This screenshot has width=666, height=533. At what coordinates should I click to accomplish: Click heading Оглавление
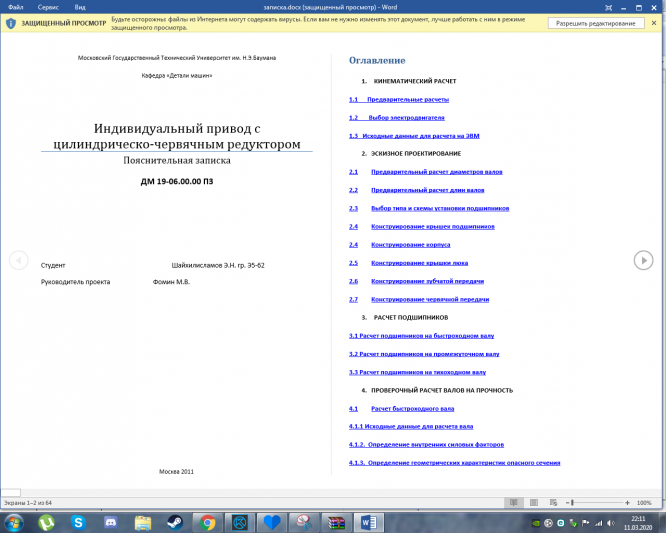tap(377, 60)
